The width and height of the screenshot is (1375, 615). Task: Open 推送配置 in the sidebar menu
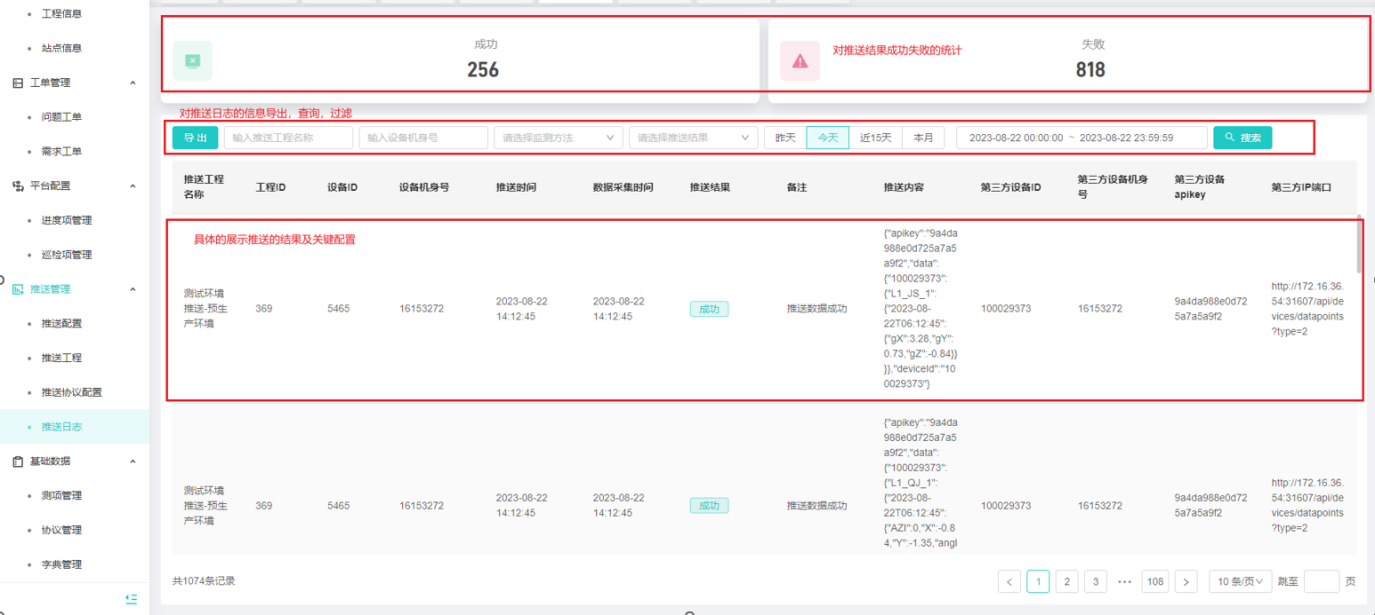61,324
